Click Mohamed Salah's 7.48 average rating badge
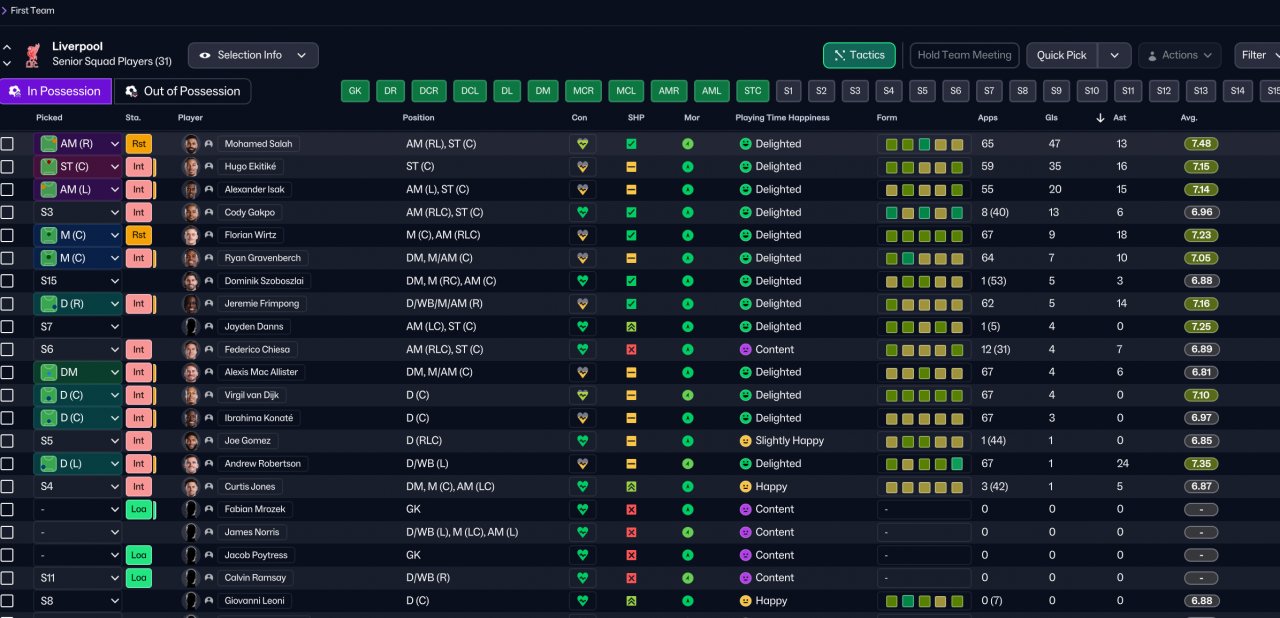 coord(1201,143)
